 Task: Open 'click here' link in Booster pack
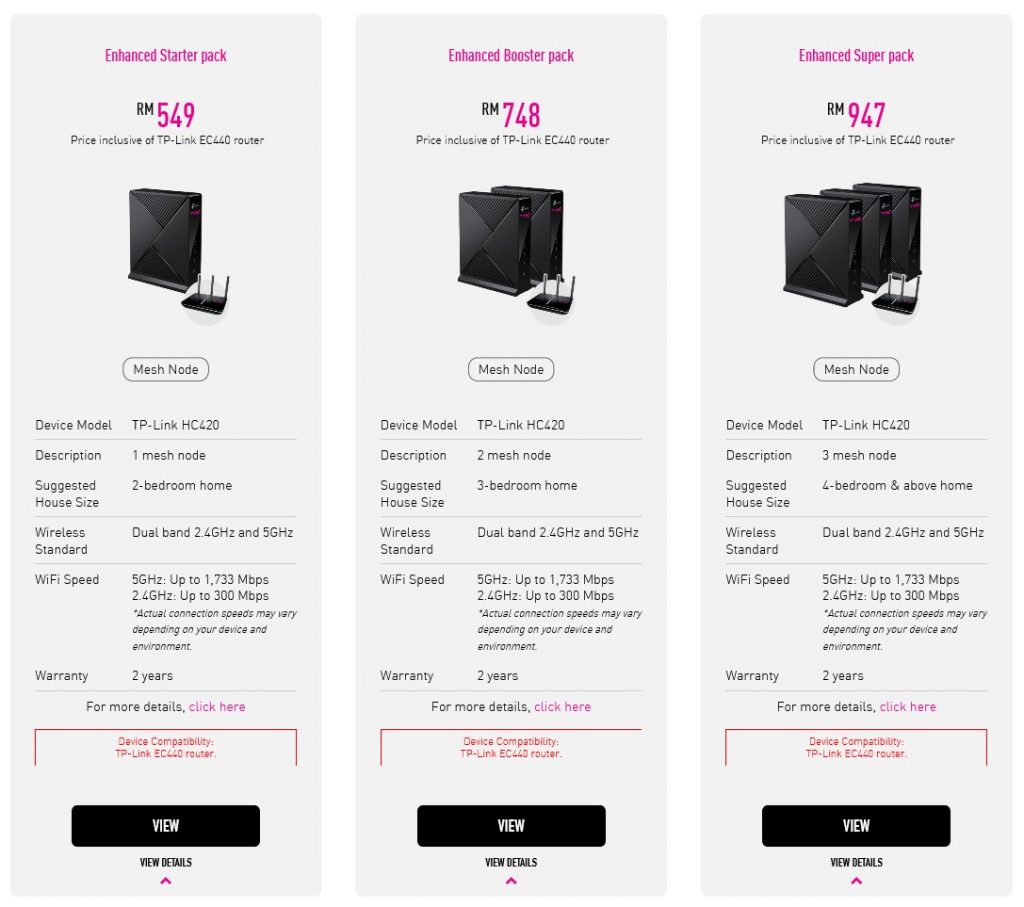tap(563, 707)
